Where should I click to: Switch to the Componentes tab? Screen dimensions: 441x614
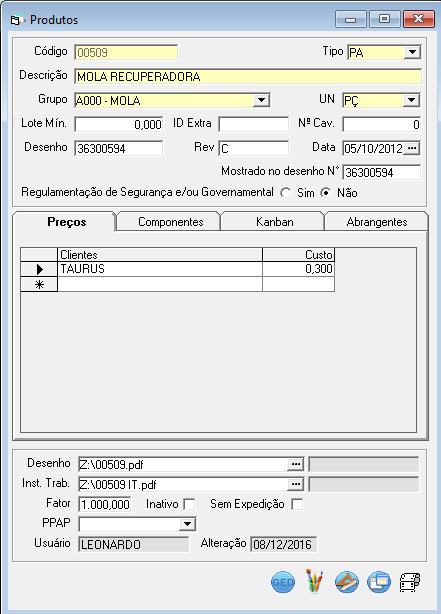[x=169, y=222]
